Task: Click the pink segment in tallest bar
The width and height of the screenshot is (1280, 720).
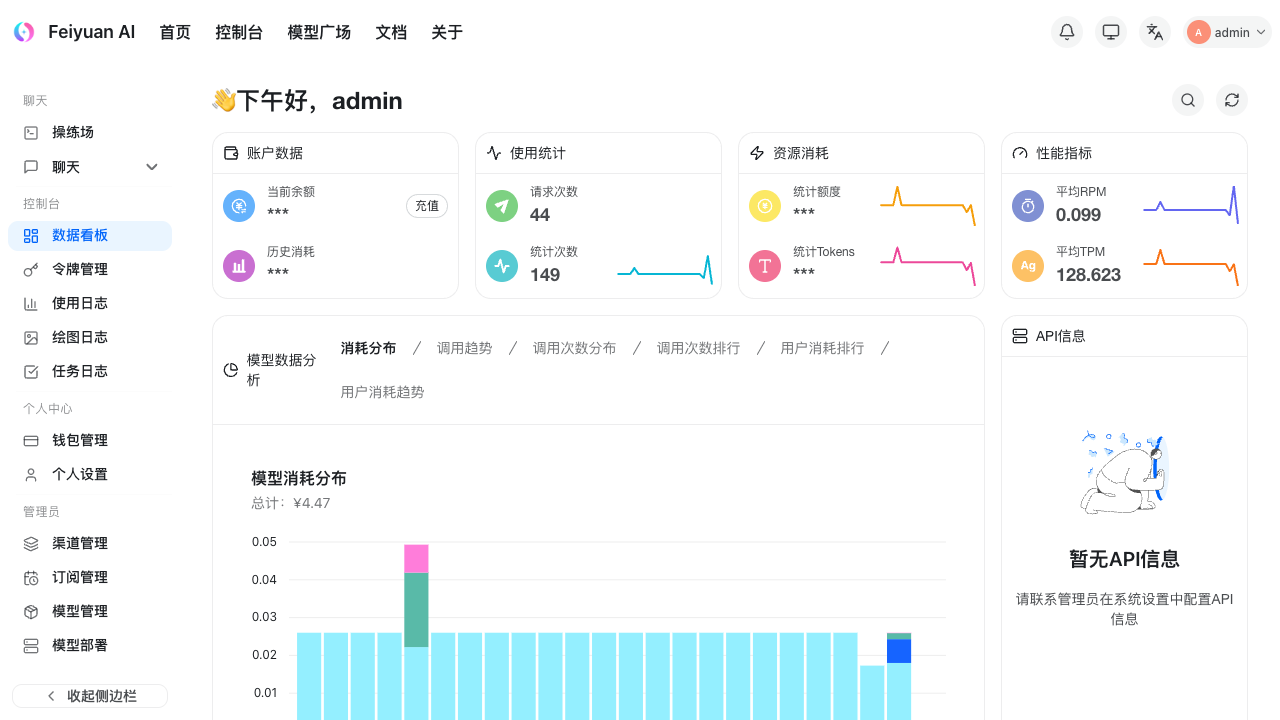Action: coord(416,559)
